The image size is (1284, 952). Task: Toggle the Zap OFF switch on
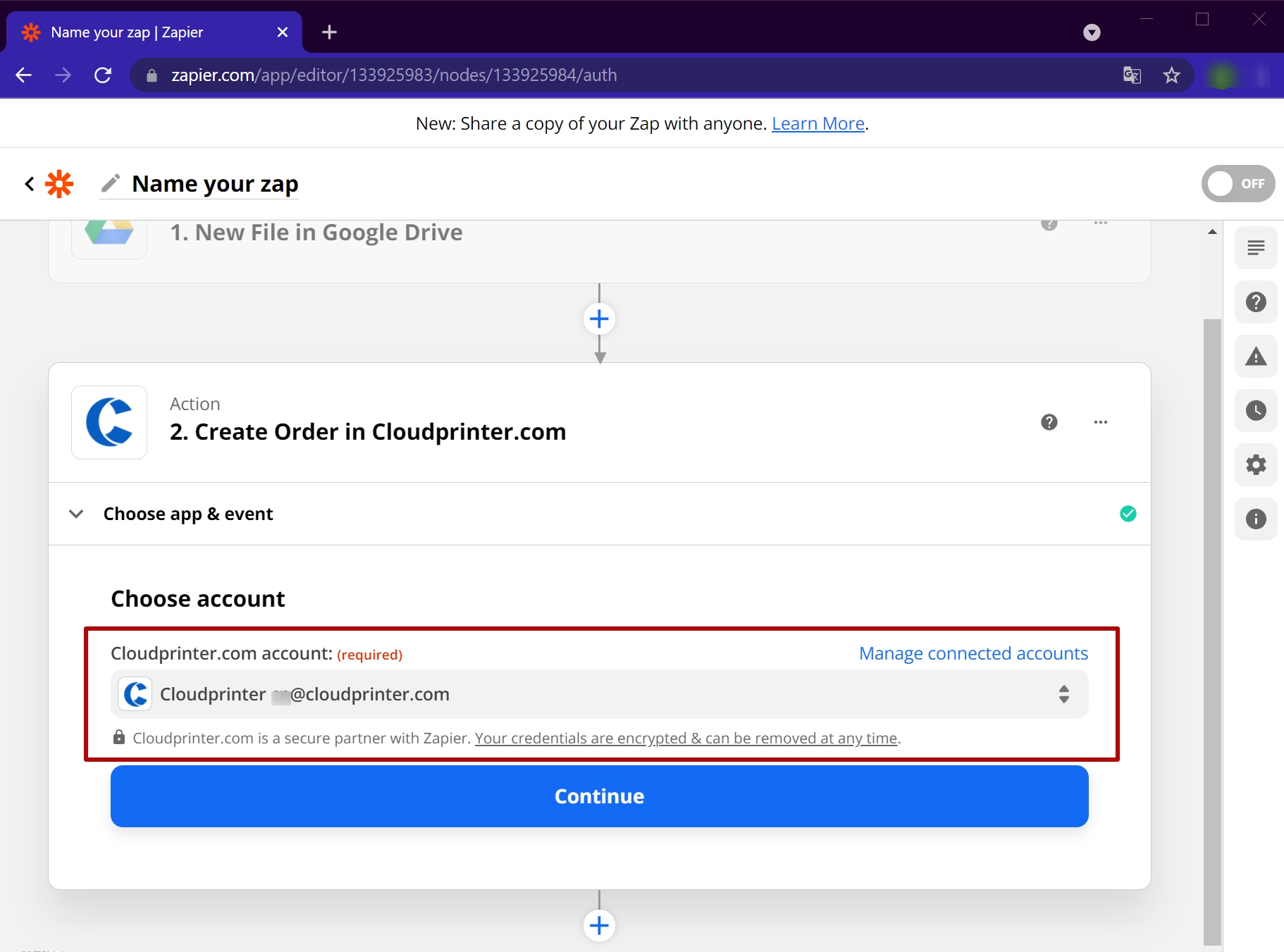click(1238, 184)
